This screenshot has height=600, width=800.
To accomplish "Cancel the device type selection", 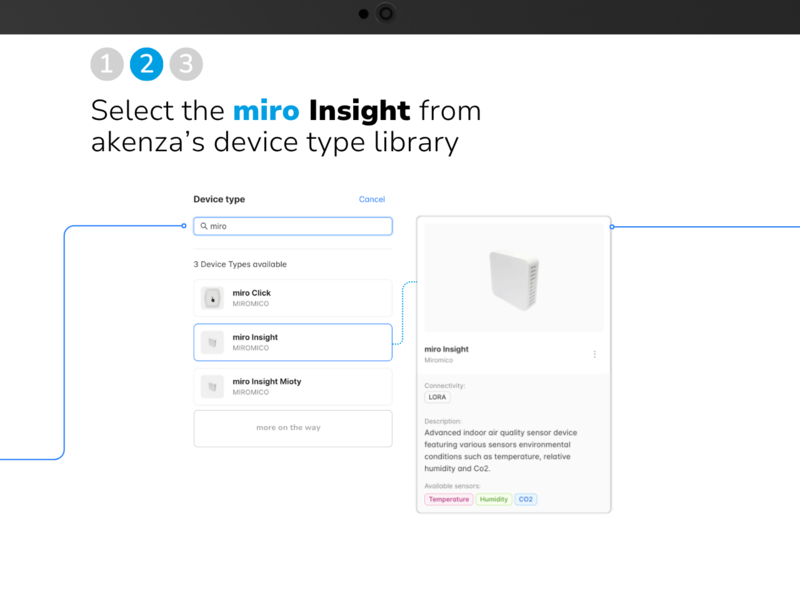I will 371,200.
